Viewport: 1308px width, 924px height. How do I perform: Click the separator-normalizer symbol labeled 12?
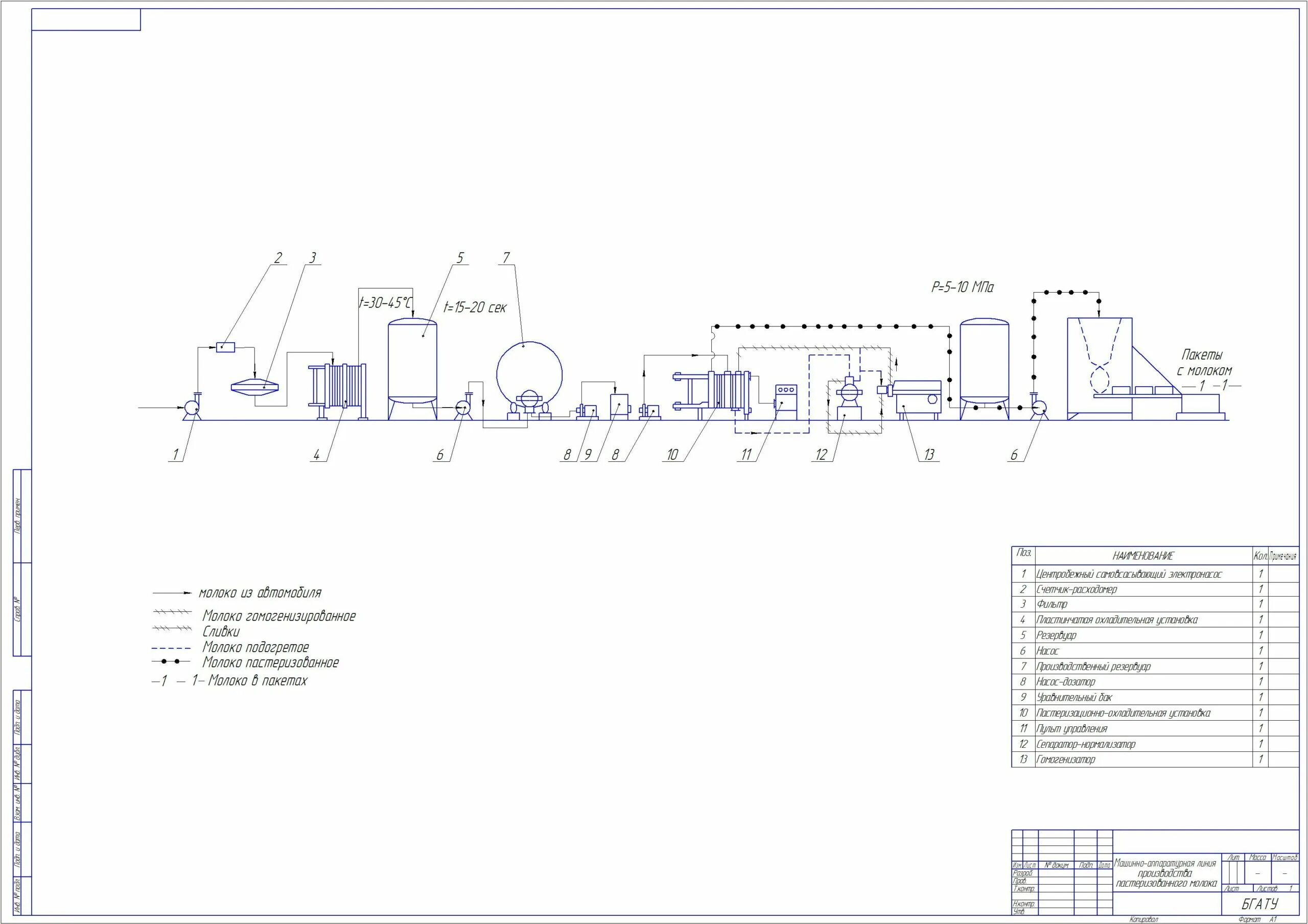(x=848, y=399)
